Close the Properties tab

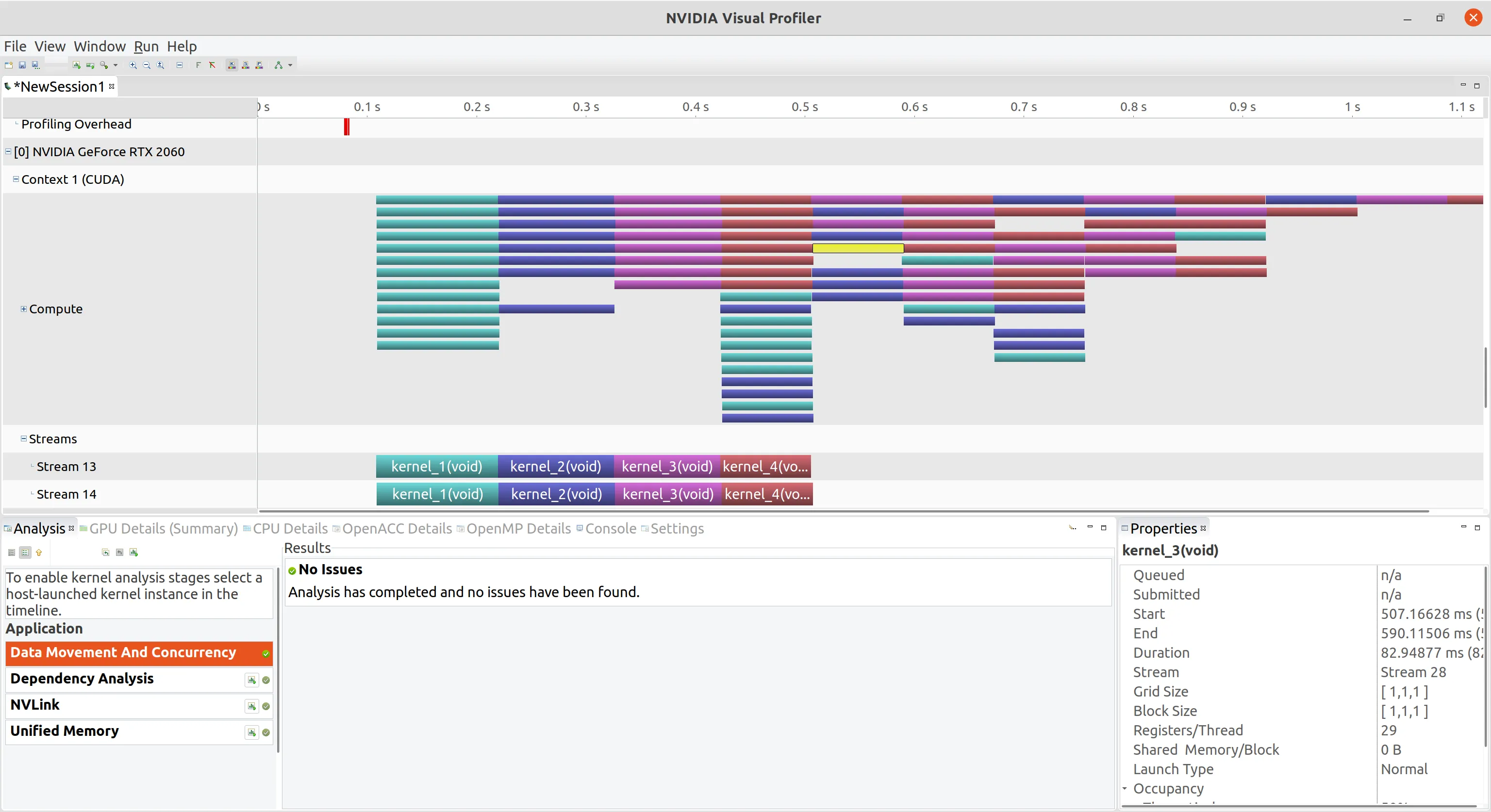1203,528
